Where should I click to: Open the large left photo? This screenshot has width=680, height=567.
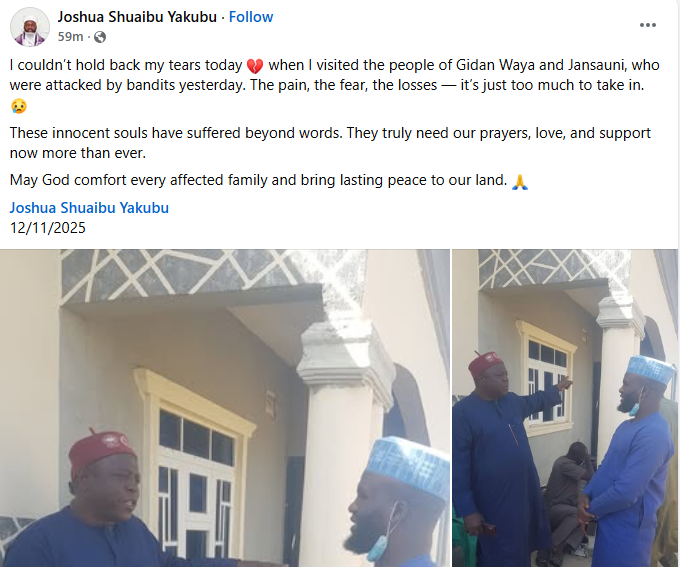point(225,408)
